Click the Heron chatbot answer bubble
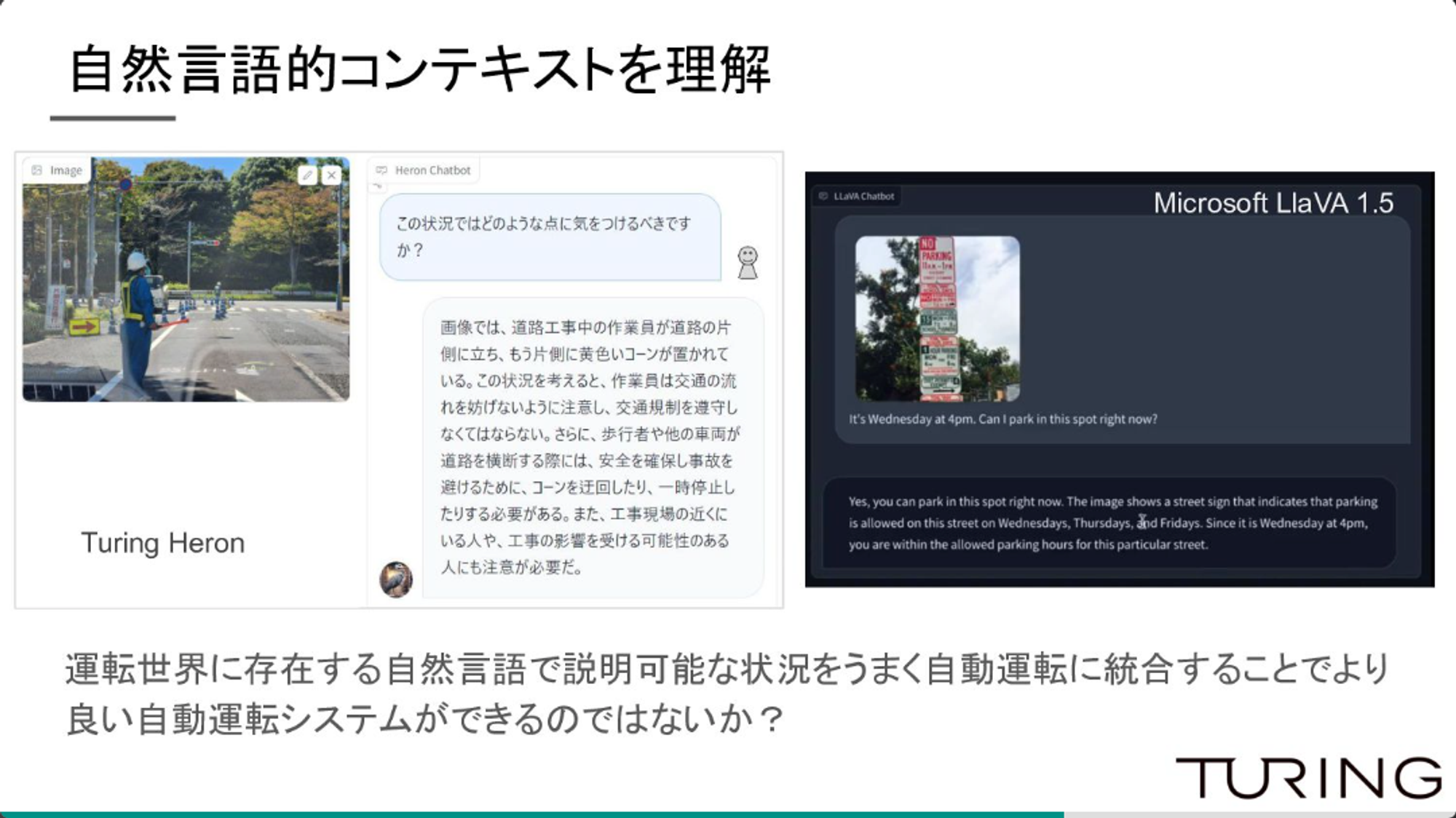Screen dimensions: 1456x818 pos(593,448)
